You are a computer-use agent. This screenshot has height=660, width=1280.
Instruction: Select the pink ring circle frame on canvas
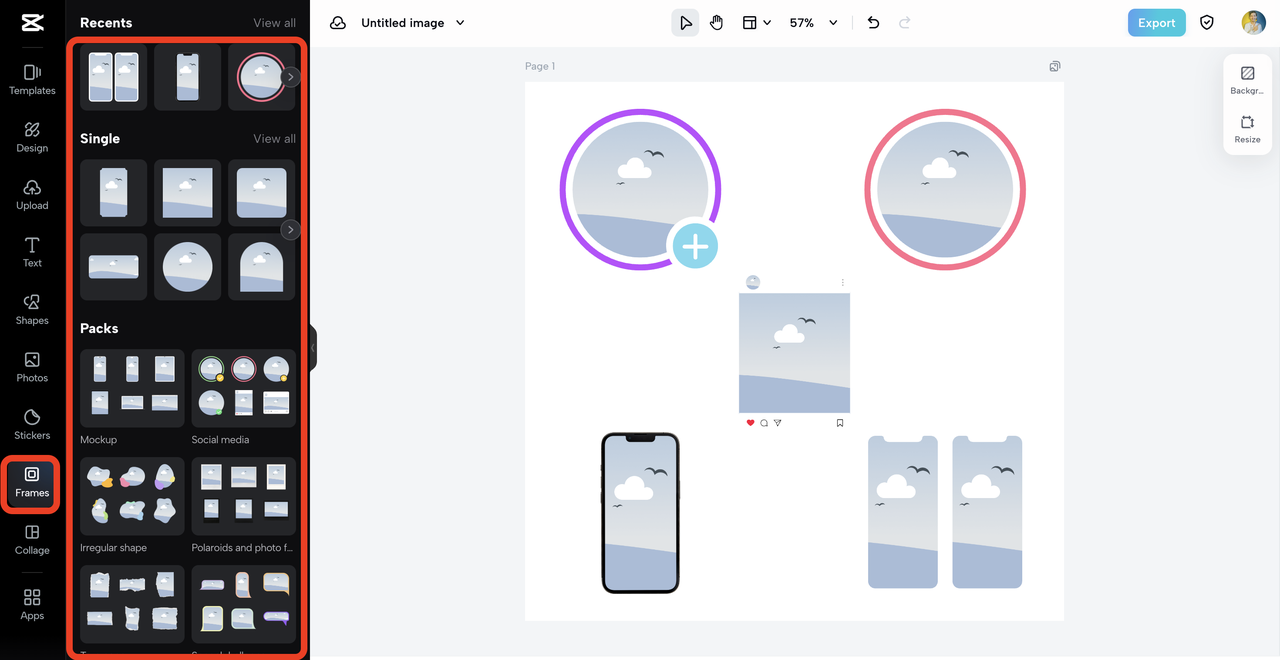point(945,189)
